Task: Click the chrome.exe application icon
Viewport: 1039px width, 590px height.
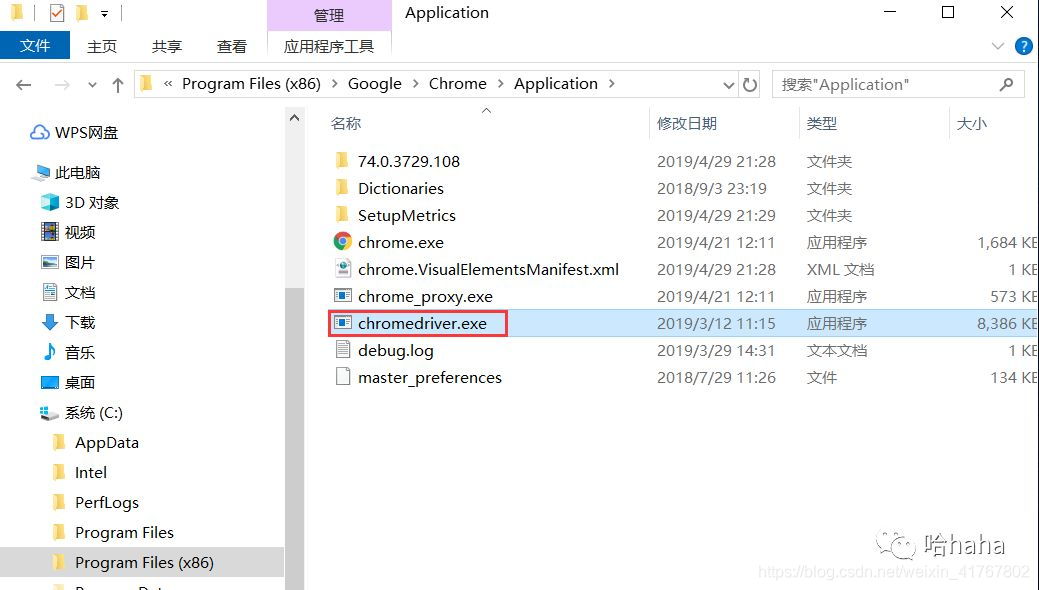Action: point(343,242)
